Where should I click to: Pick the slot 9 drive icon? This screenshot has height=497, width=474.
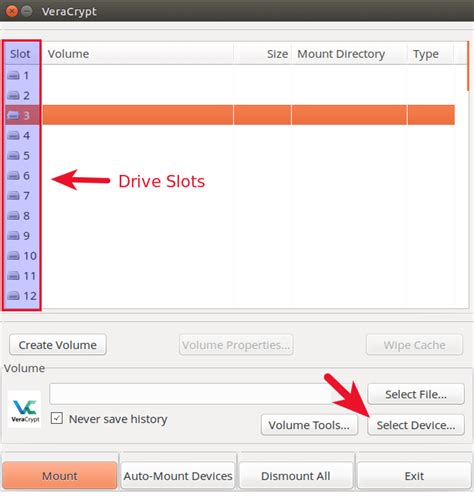(14, 236)
